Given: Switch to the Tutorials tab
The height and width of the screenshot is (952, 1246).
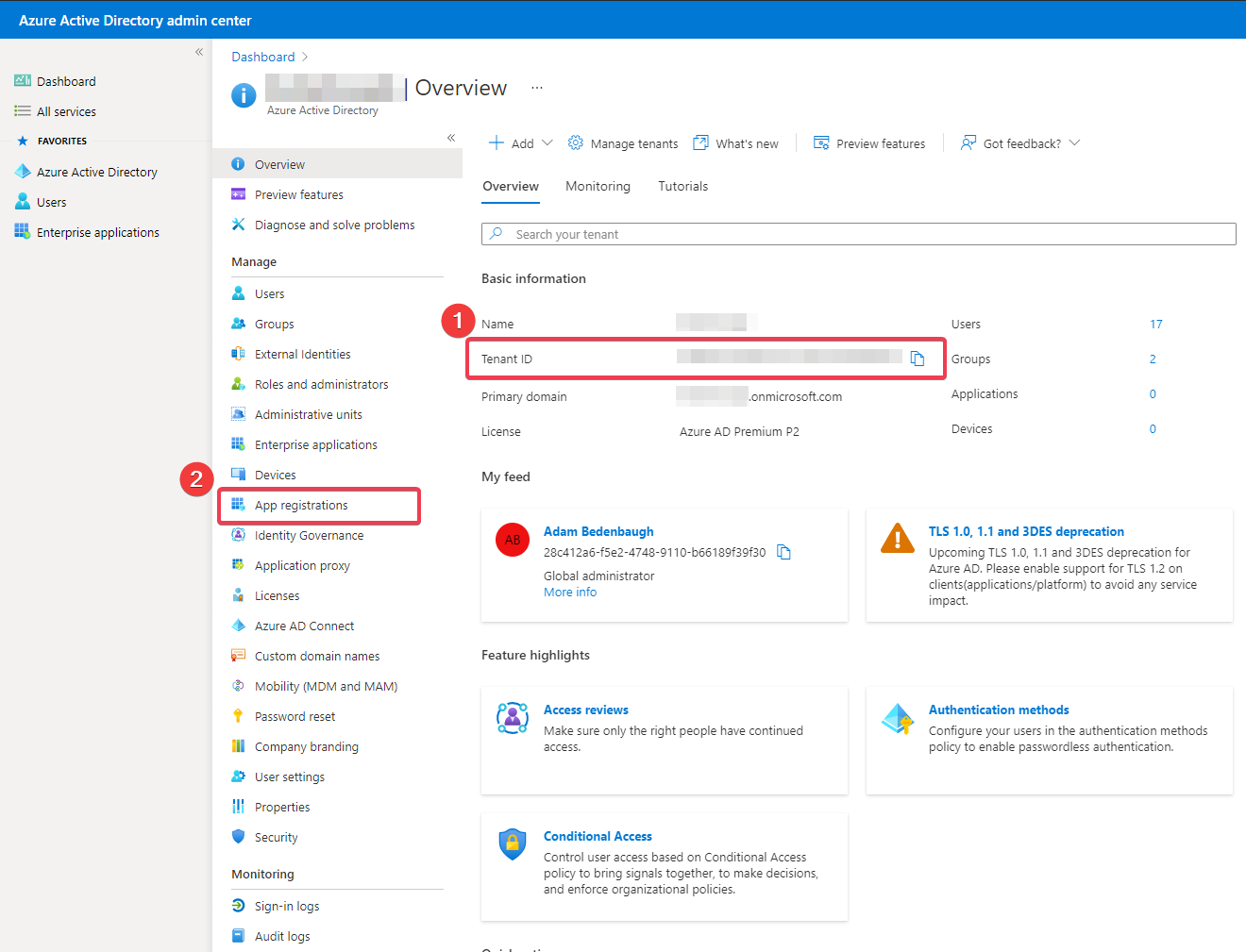Looking at the screenshot, I should [682, 186].
